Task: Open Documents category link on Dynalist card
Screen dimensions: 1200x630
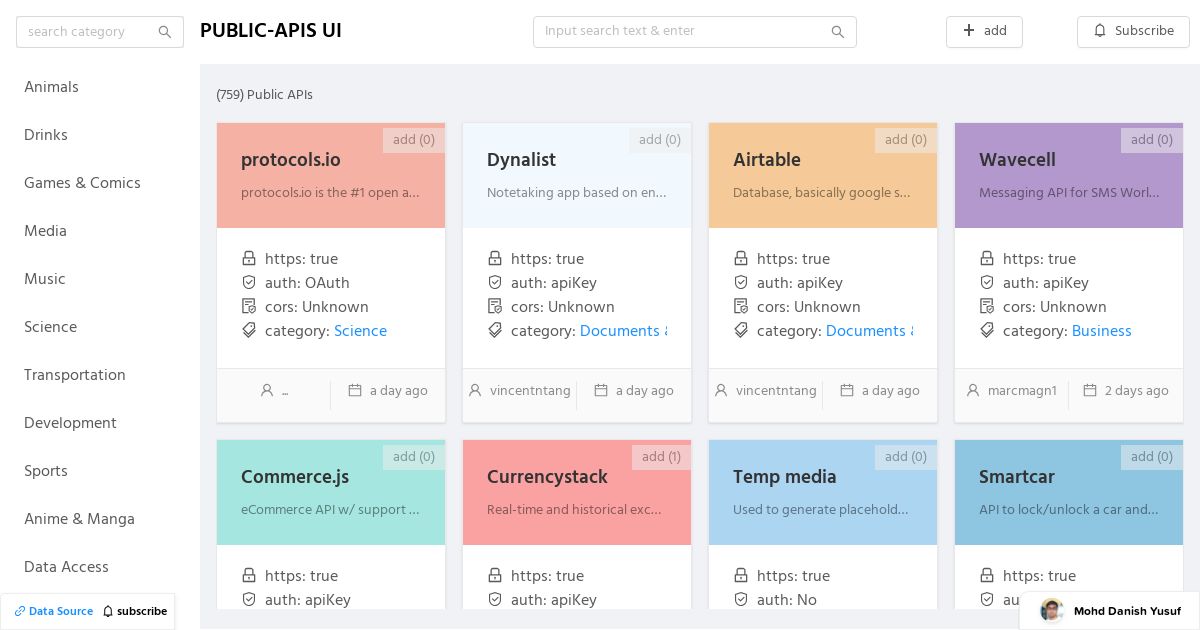Action: click(623, 331)
